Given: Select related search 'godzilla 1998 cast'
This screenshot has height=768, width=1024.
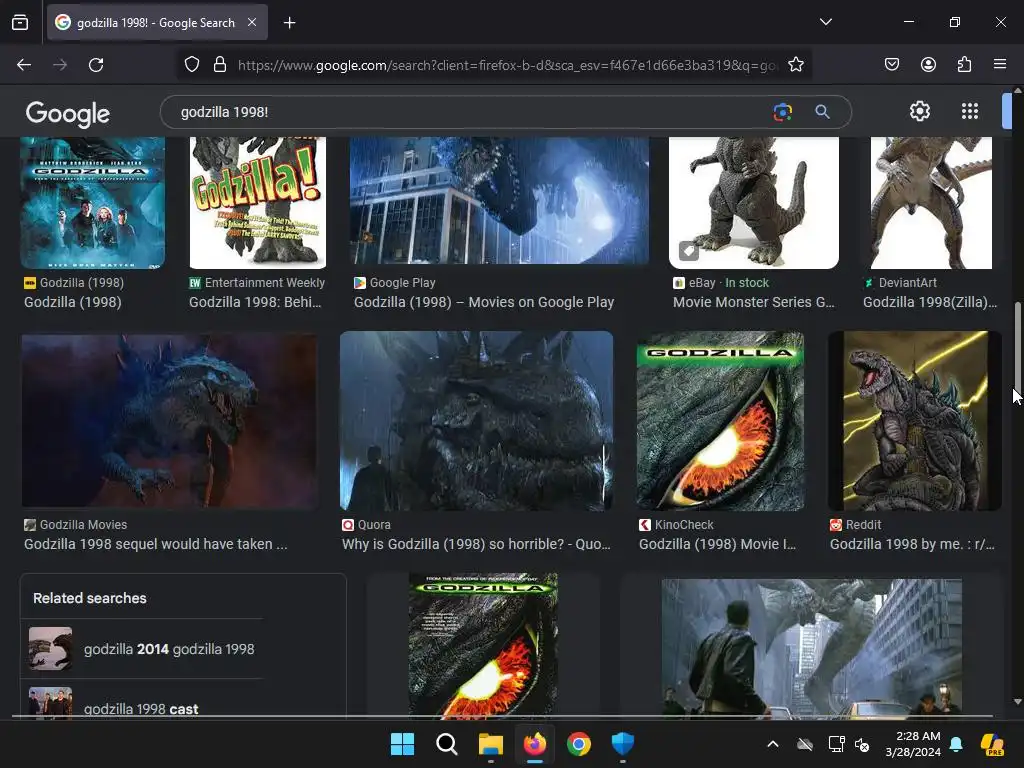Looking at the screenshot, I should (x=142, y=701).
